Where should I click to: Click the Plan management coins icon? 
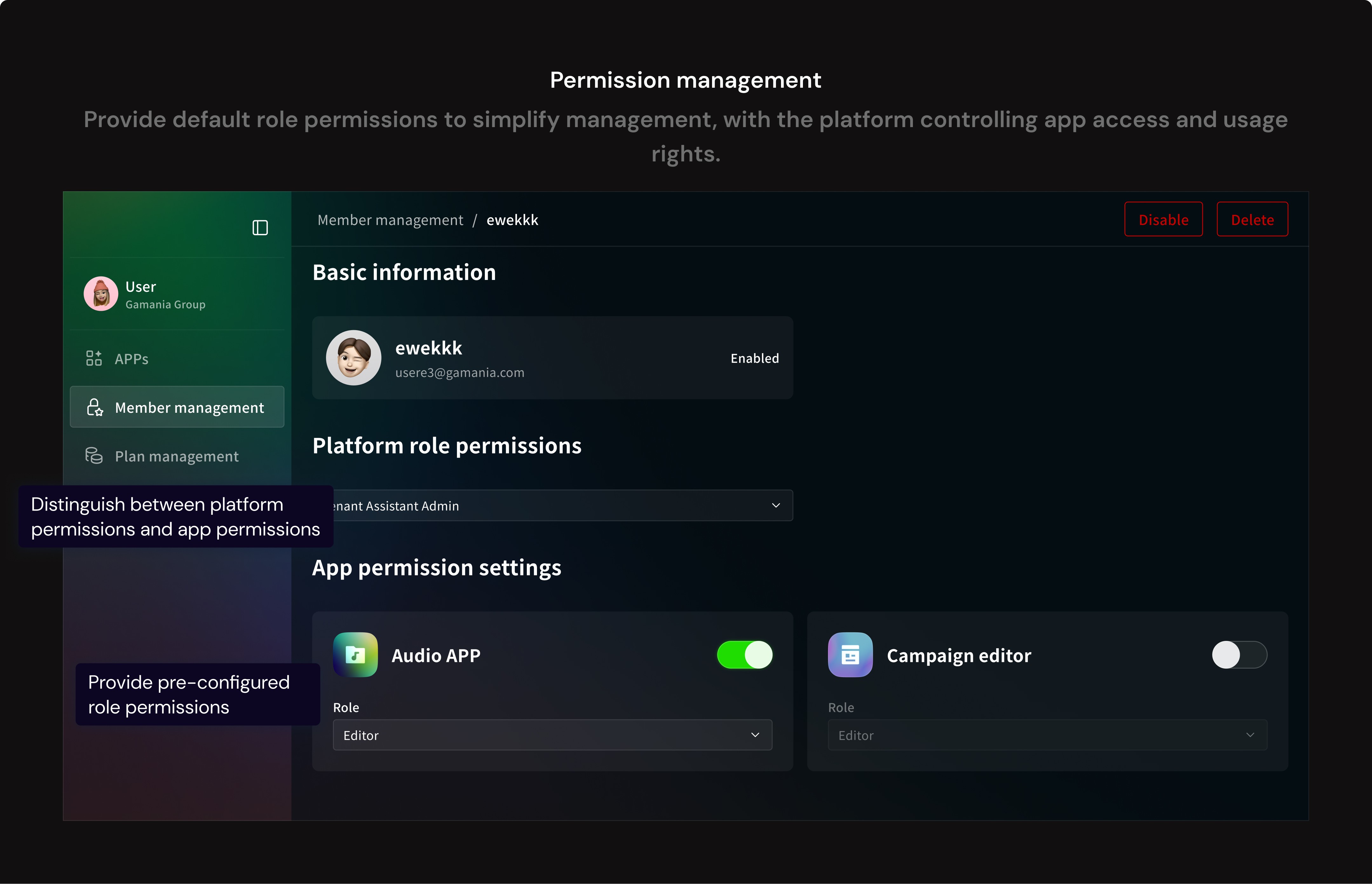[x=93, y=456]
